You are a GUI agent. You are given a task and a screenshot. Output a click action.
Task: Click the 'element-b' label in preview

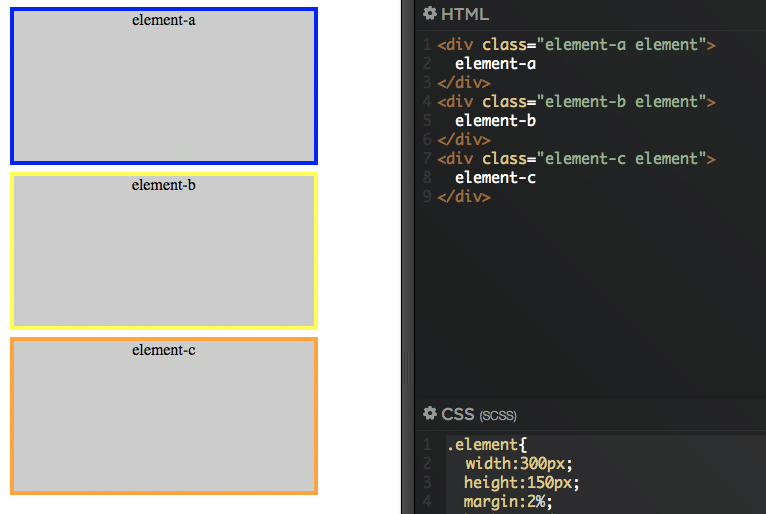[164, 185]
